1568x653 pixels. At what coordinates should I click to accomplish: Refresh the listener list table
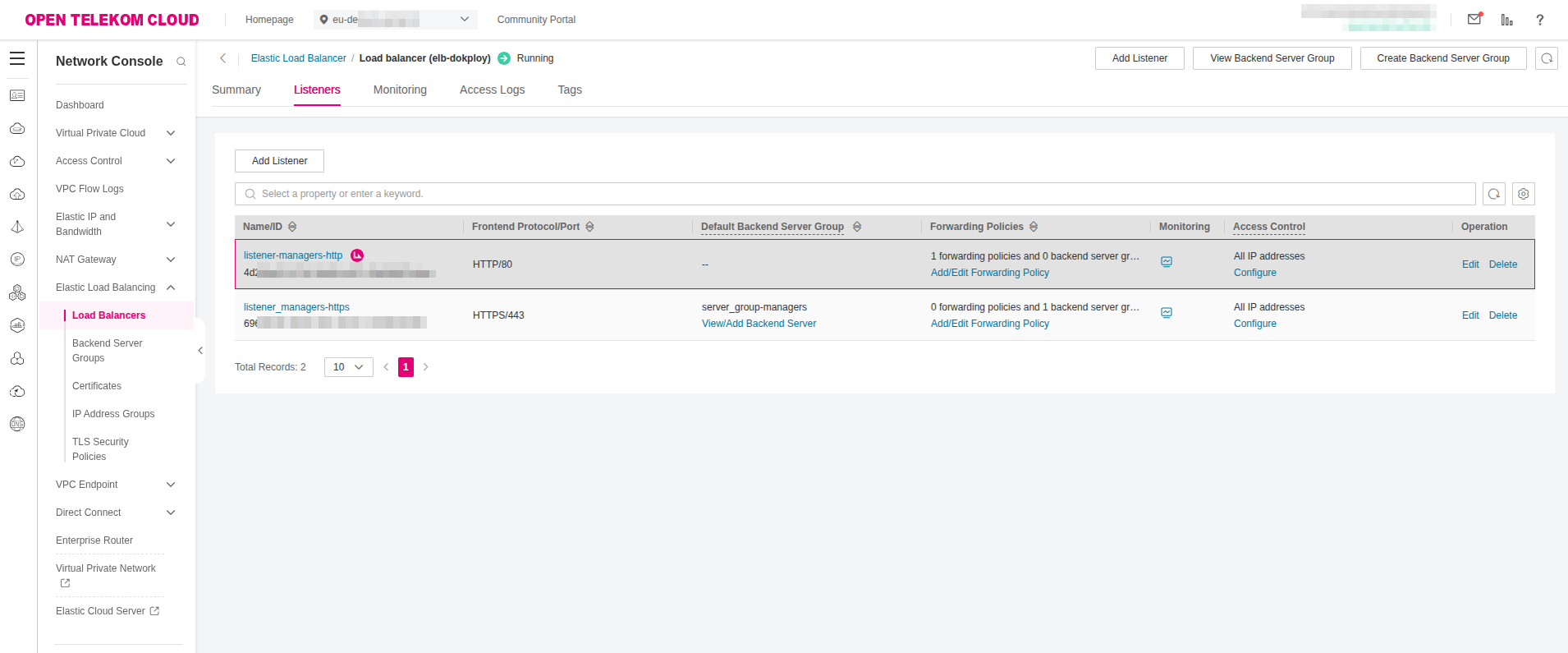(x=1494, y=194)
